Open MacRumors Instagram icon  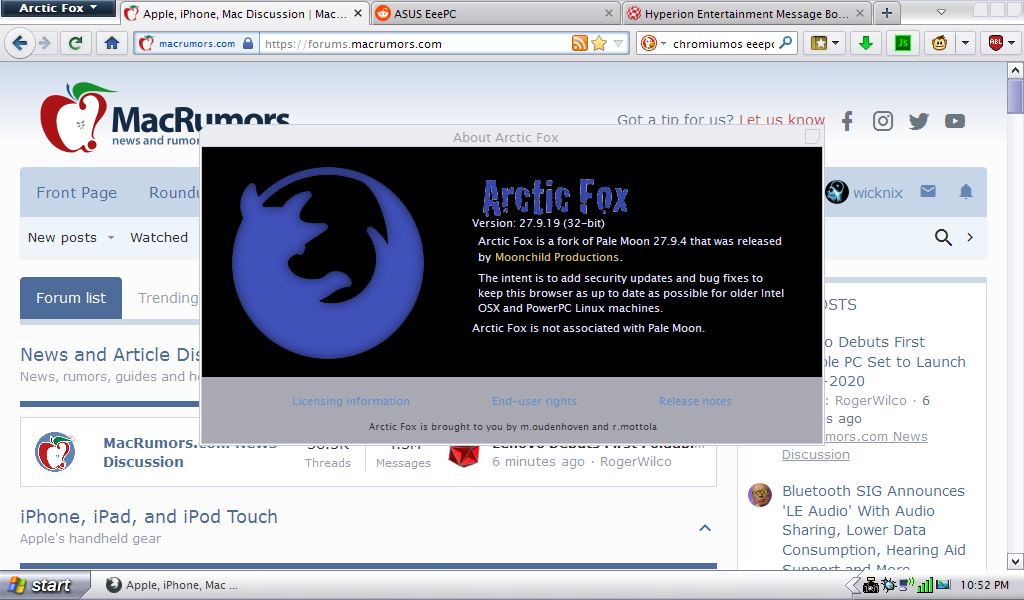[883, 121]
